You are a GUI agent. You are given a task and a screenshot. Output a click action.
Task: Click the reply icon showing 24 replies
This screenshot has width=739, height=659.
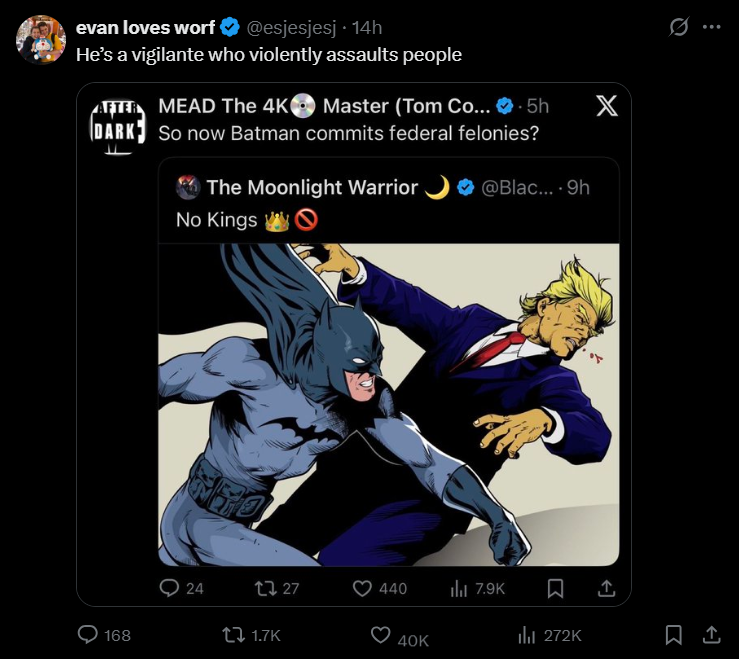click(168, 588)
